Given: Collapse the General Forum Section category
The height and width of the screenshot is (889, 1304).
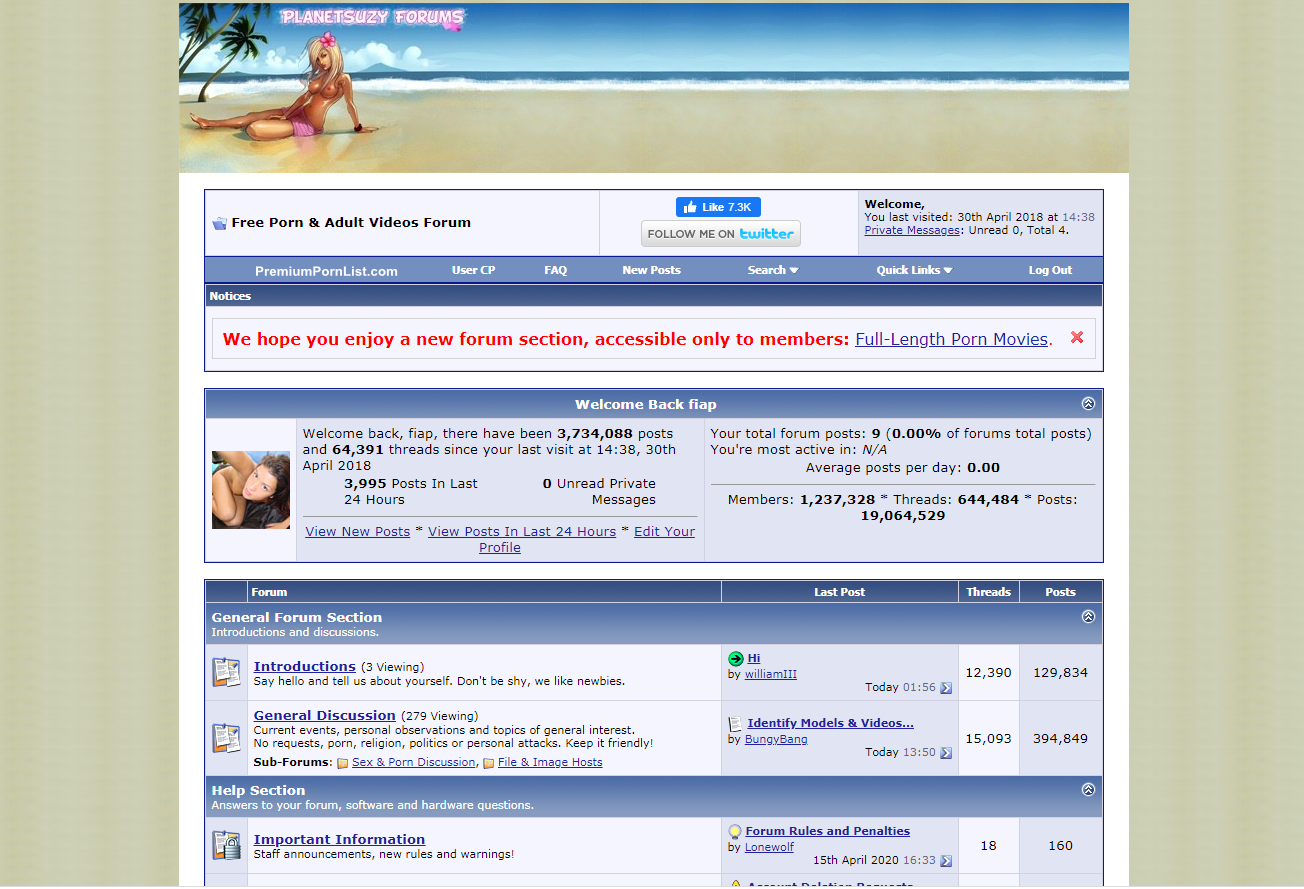Looking at the screenshot, I should (x=1088, y=617).
